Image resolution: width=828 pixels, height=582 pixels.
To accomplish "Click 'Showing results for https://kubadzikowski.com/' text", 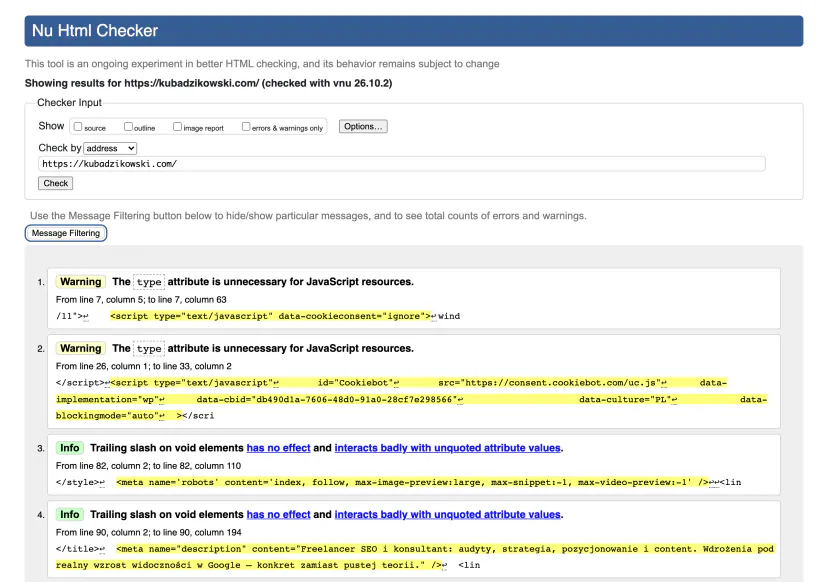I will (208, 83).
